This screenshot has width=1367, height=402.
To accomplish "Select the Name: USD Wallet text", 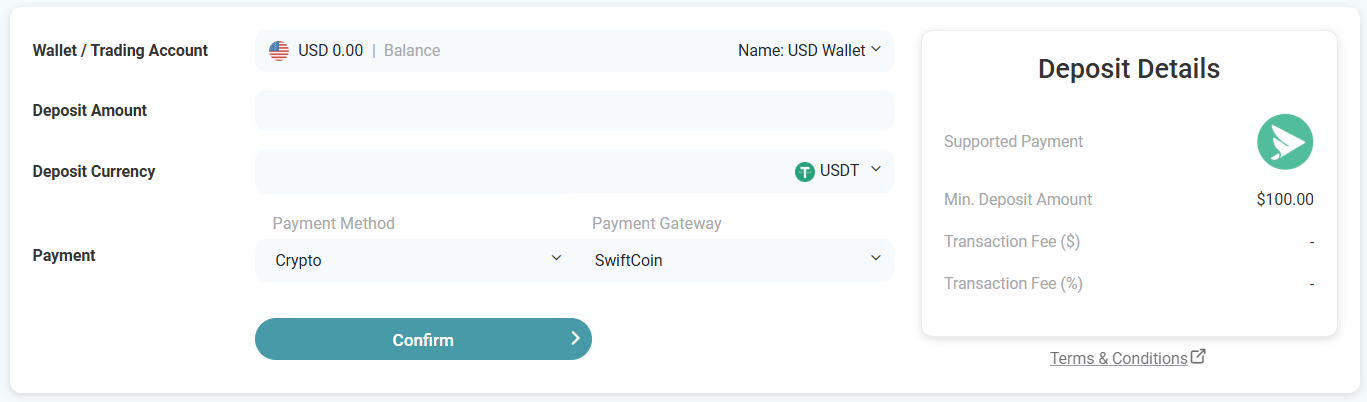I will pos(801,50).
